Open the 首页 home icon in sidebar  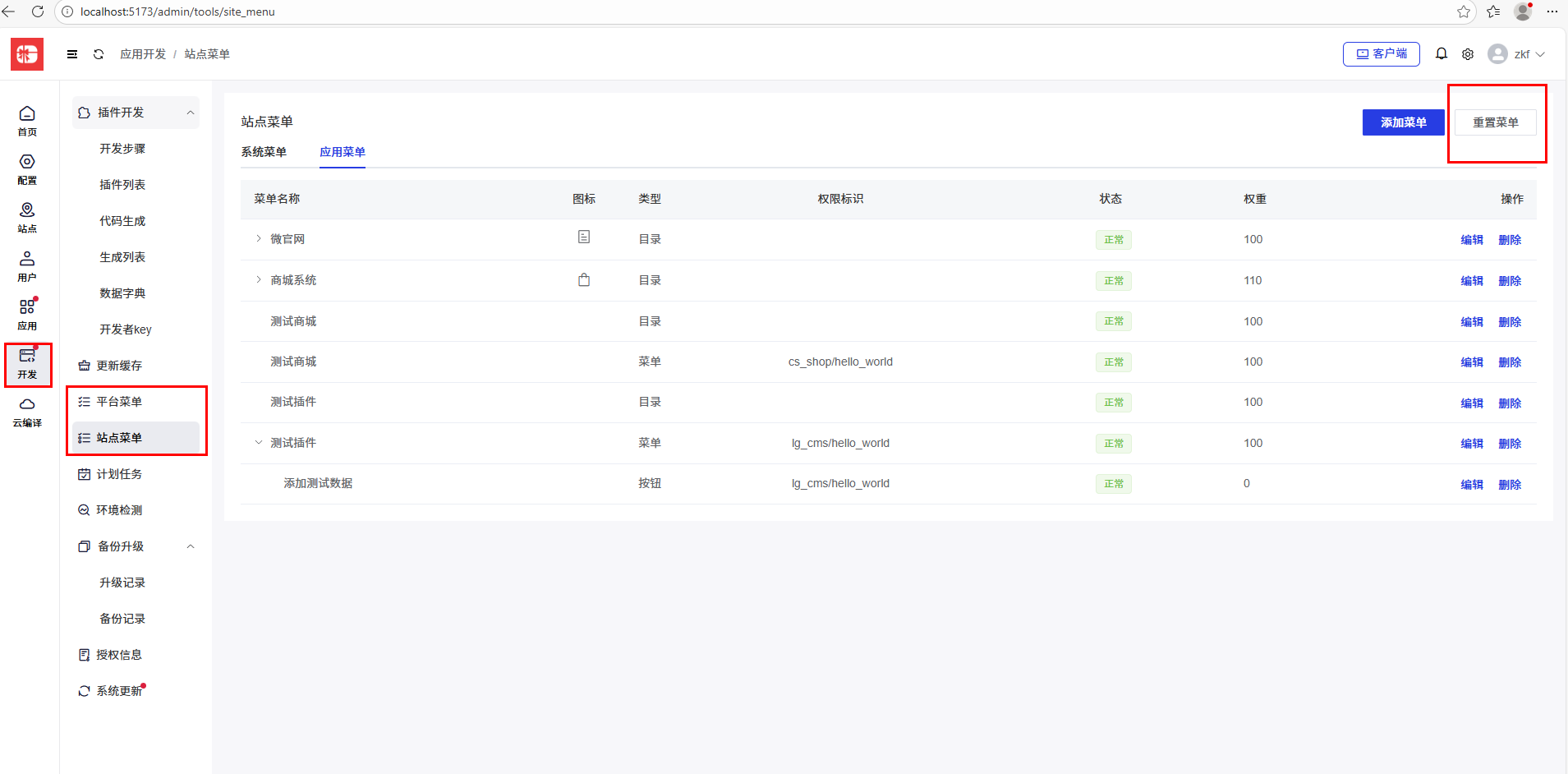(x=27, y=120)
